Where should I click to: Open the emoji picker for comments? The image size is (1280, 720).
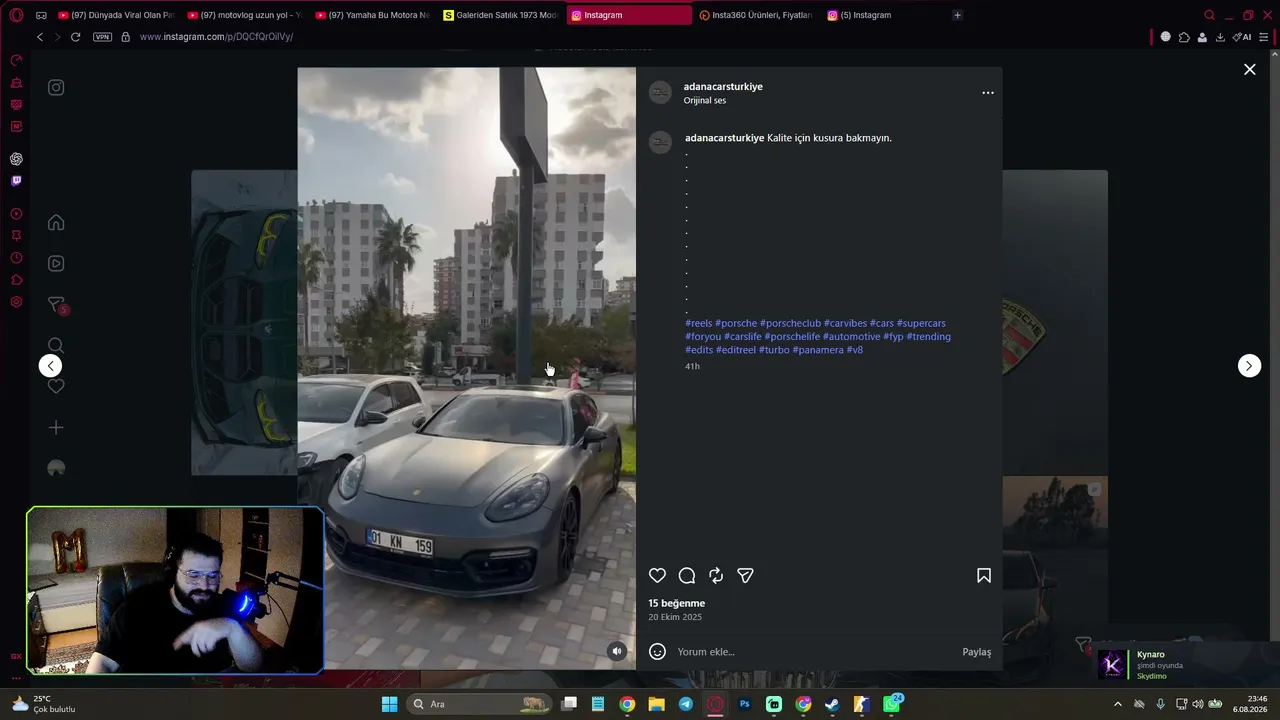click(657, 652)
